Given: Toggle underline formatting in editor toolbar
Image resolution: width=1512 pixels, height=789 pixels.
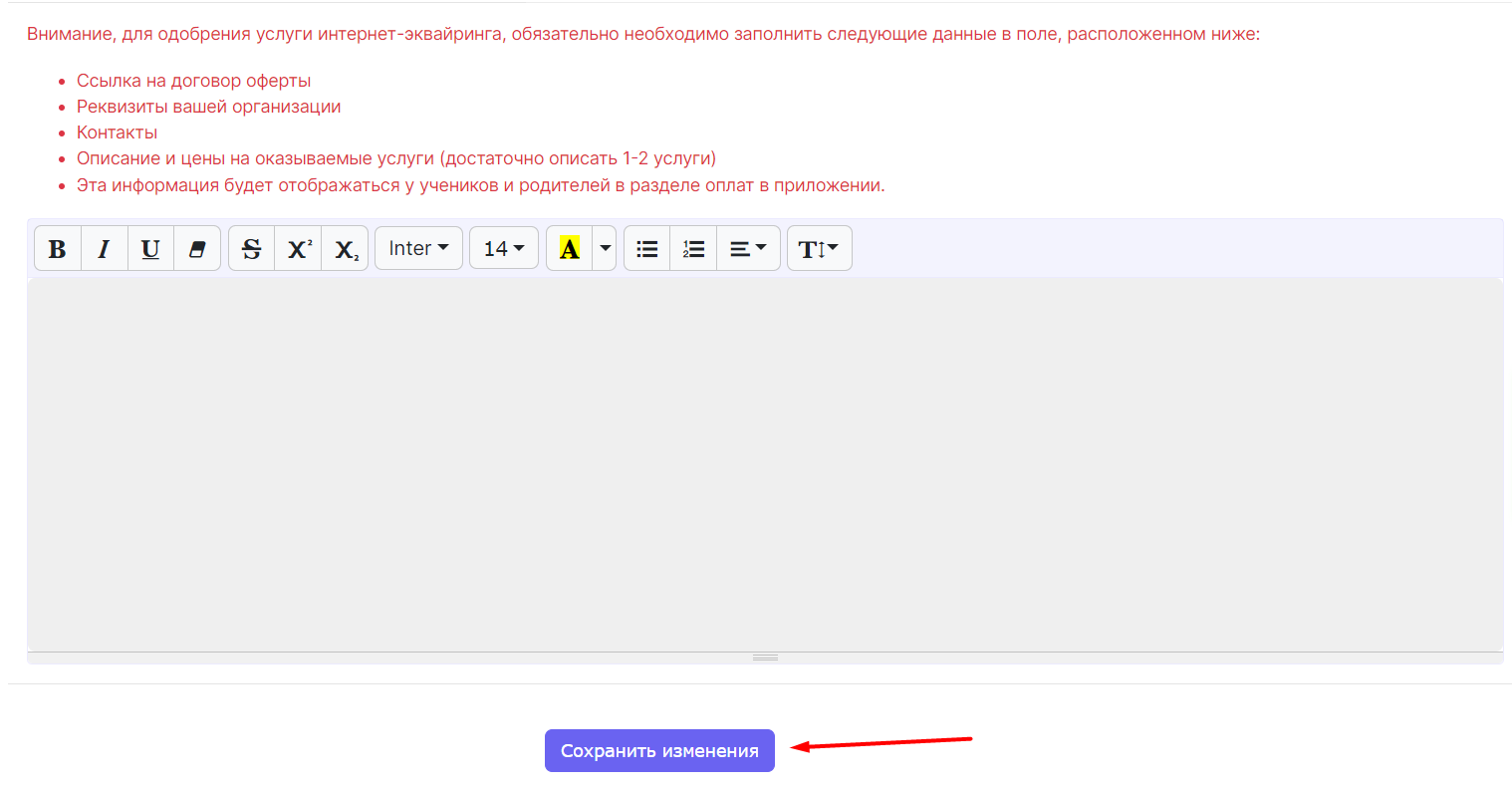Looking at the screenshot, I should tap(150, 248).
